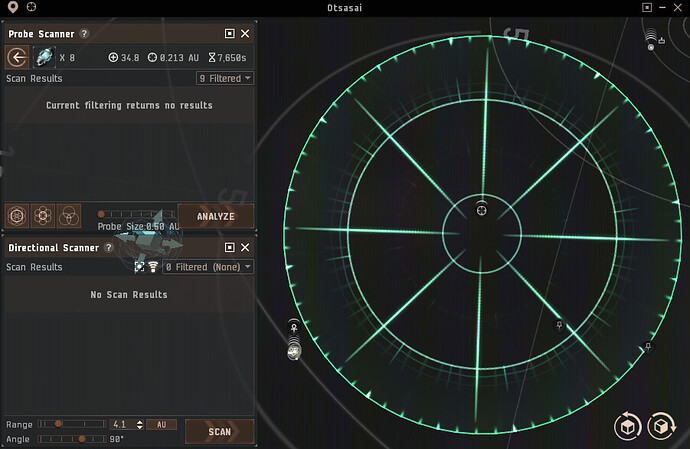The height and width of the screenshot is (449, 690).
Task: Click the bracket marker on sphere's right edge
Action: (x=648, y=347)
